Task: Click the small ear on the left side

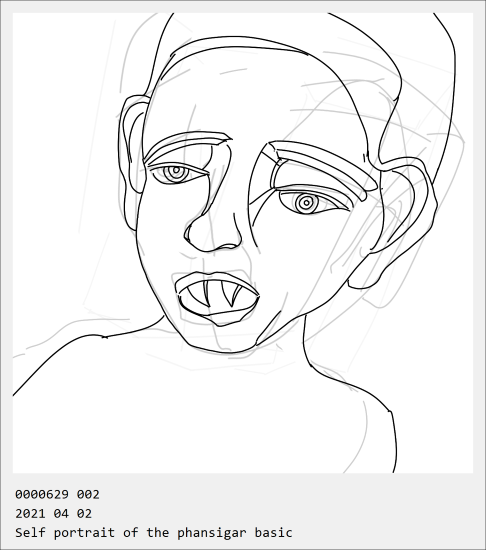Action: point(132,144)
